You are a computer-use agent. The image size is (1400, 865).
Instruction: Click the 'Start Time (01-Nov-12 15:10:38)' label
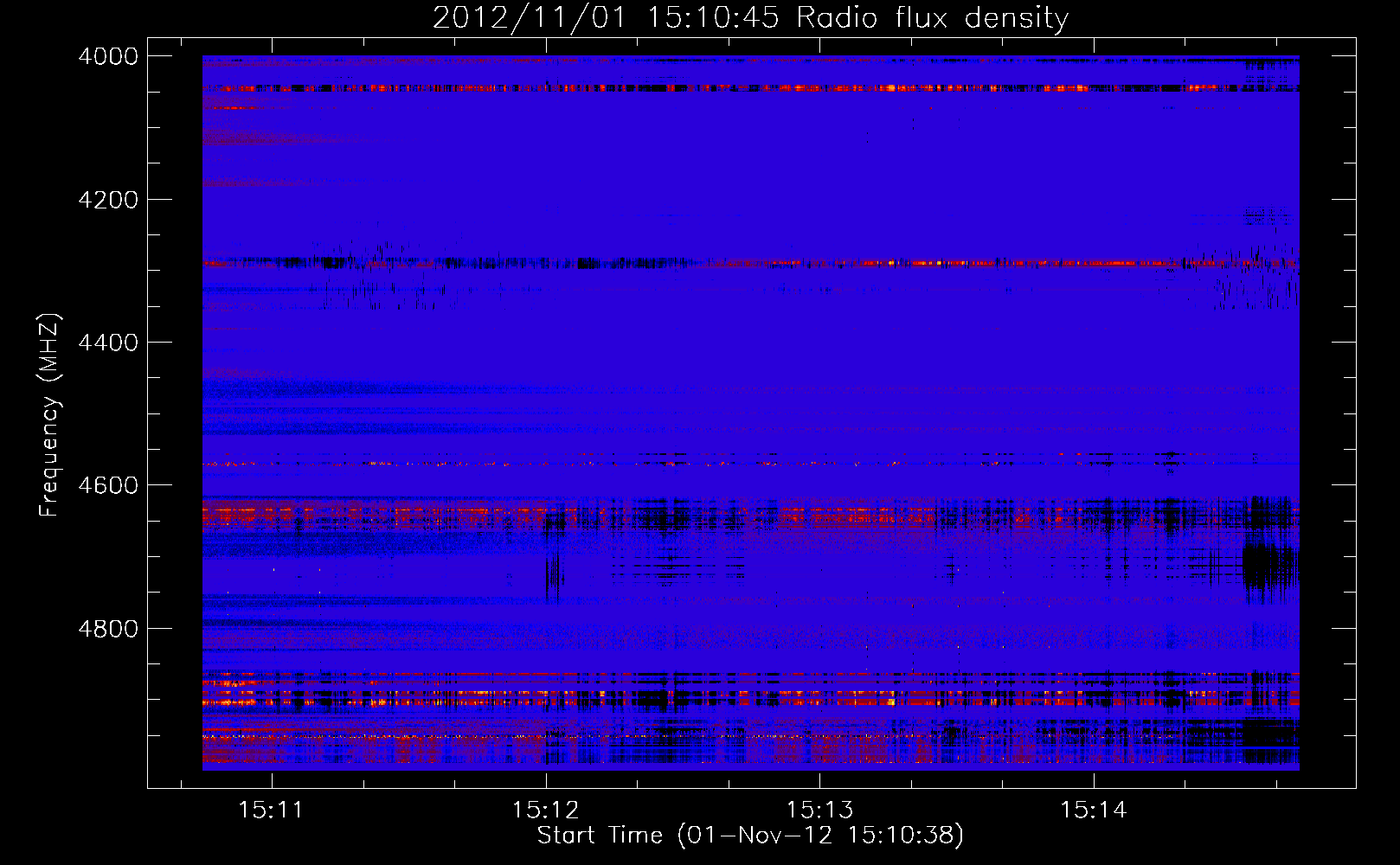point(750,836)
